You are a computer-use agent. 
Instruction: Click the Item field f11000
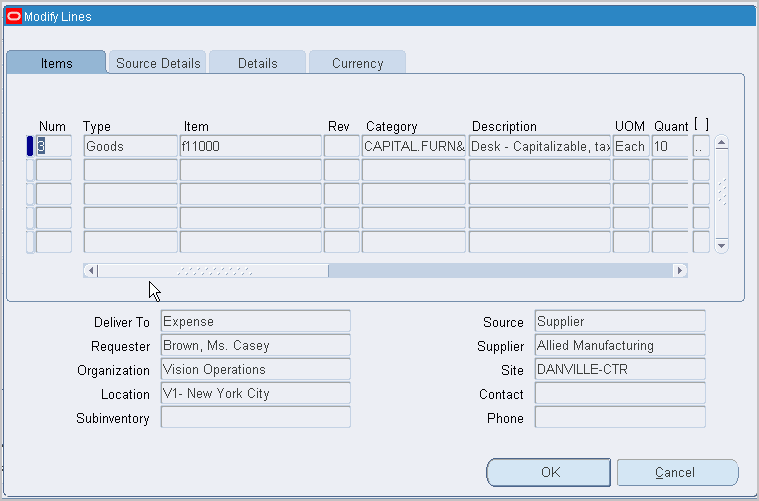251,146
